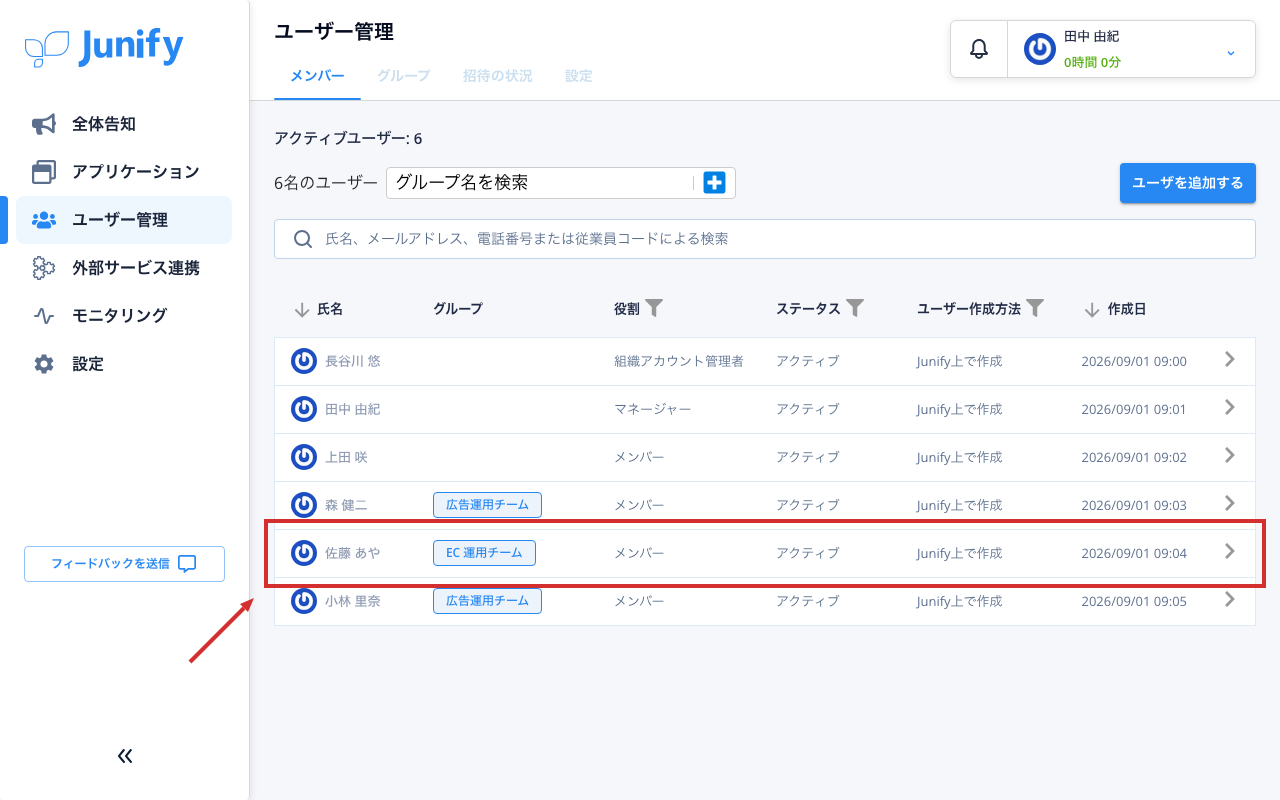Open 全体告知 in the sidebar

(x=124, y=124)
